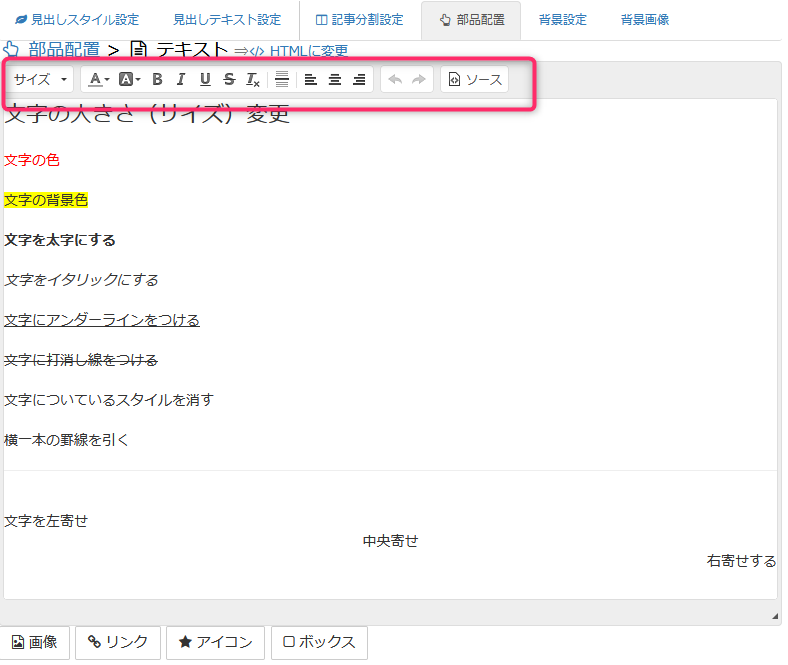Viewport: 788px width, 665px height.
Task: Click the ソース source button
Action: [475, 80]
